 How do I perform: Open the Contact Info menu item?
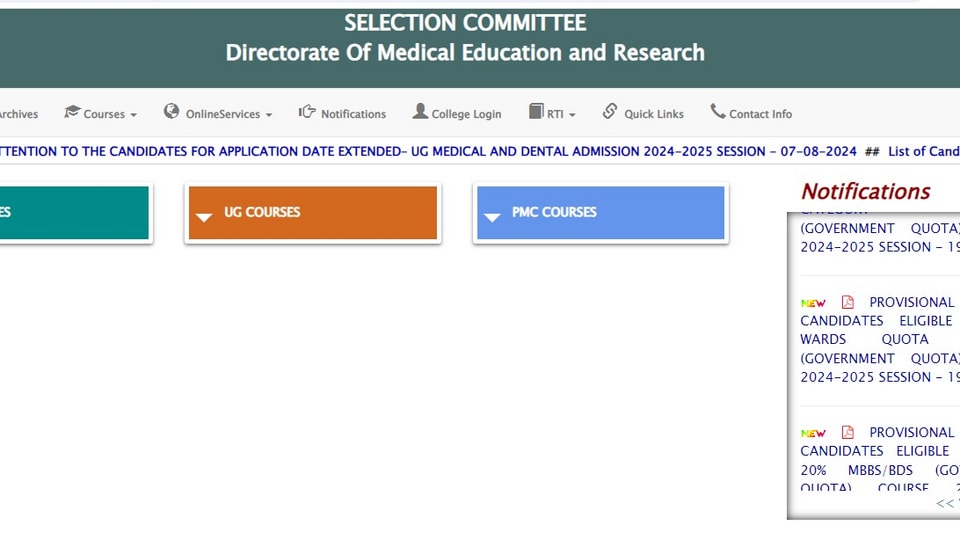[x=751, y=113]
